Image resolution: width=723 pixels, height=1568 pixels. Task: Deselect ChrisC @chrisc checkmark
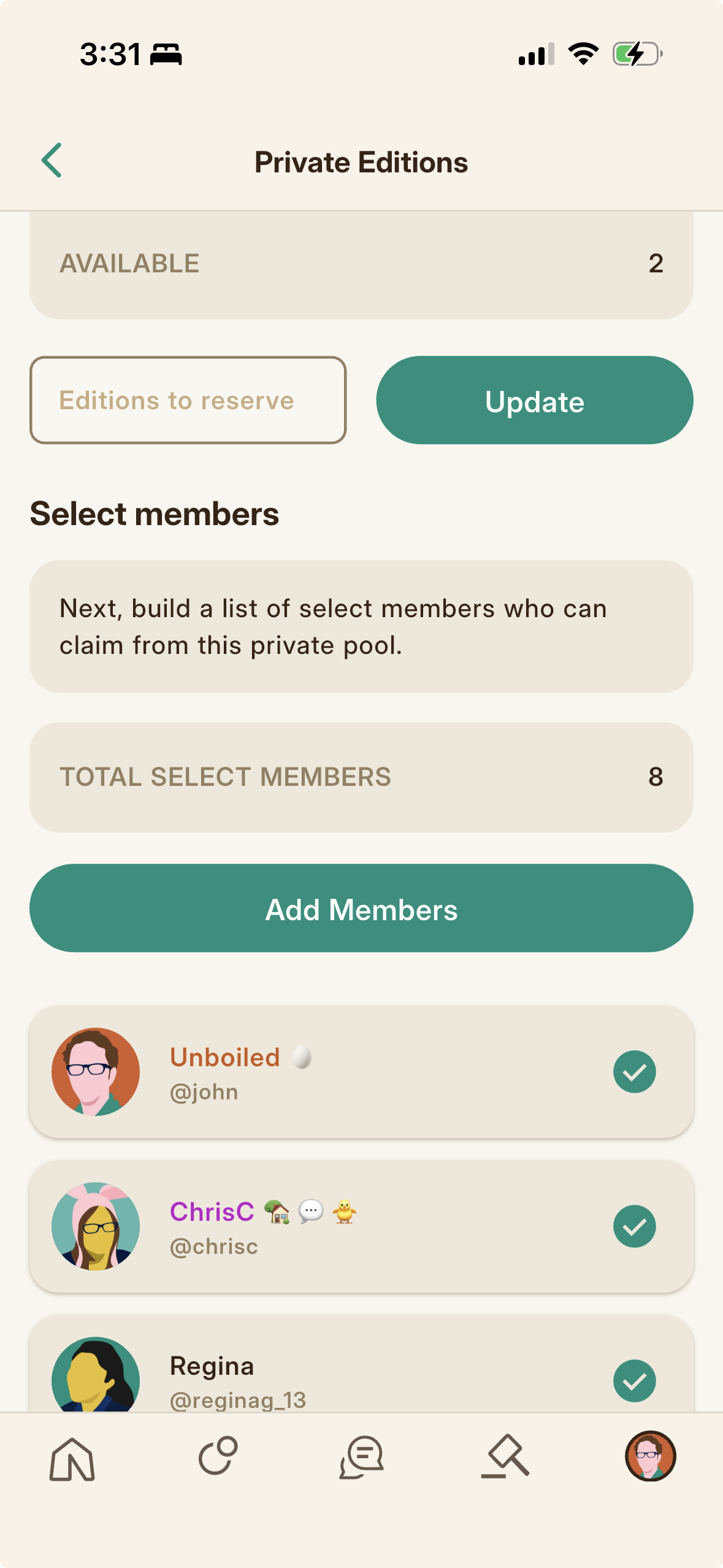click(635, 1226)
